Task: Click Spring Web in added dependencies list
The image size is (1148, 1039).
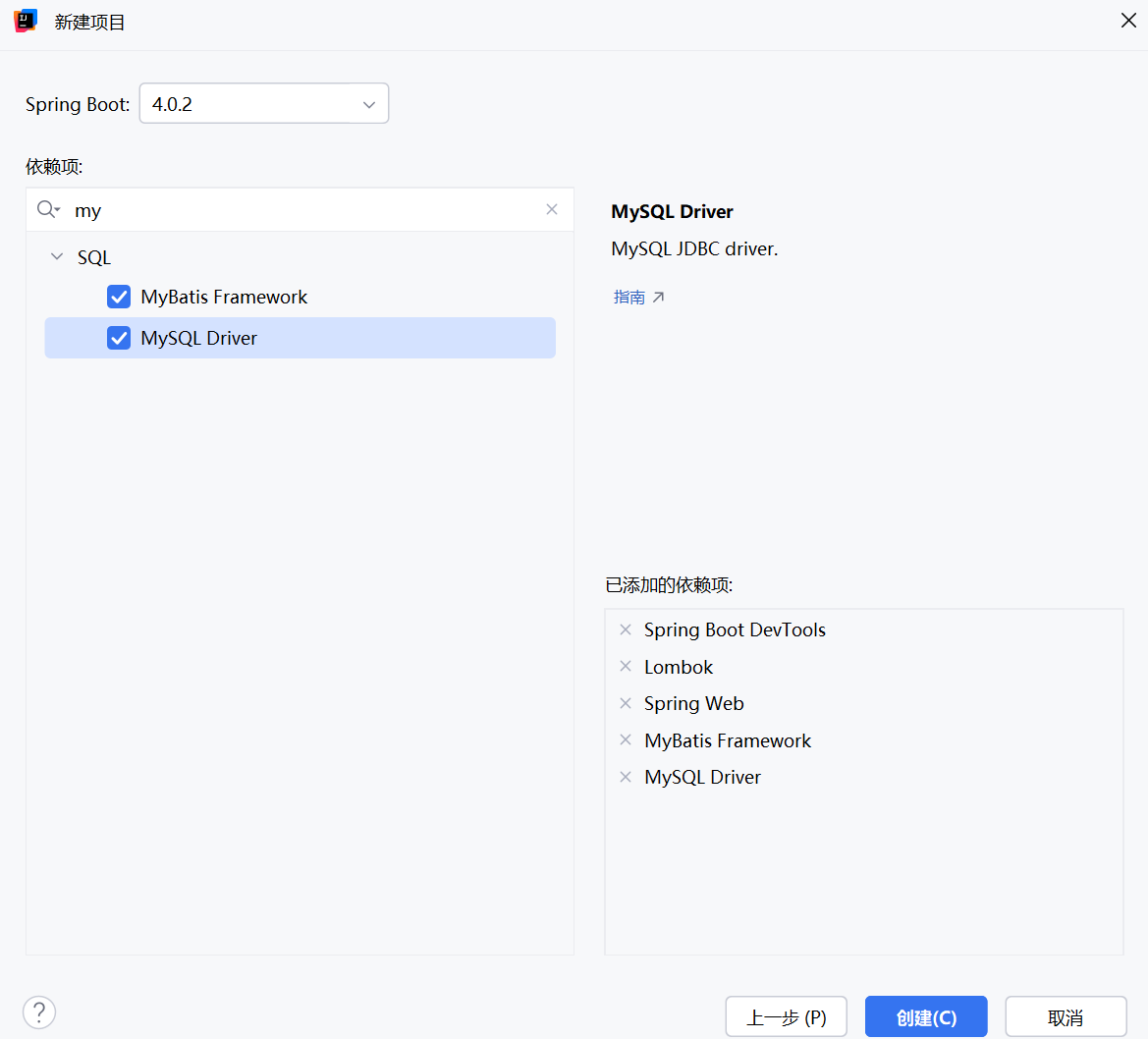Action: point(693,704)
